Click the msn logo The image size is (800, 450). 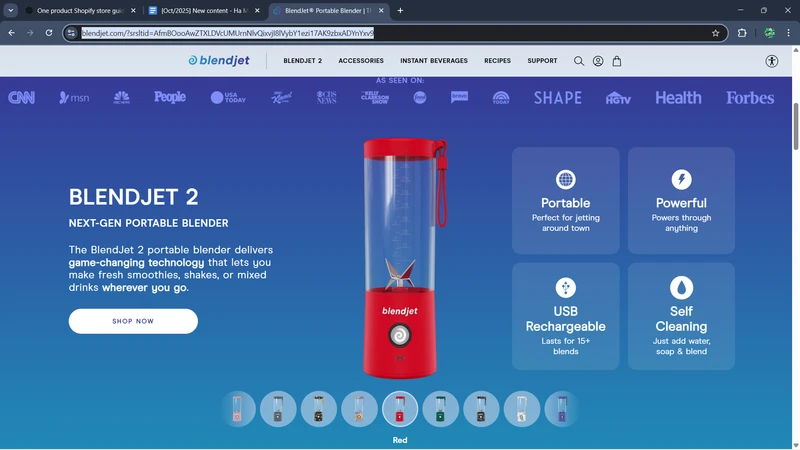tap(74, 97)
